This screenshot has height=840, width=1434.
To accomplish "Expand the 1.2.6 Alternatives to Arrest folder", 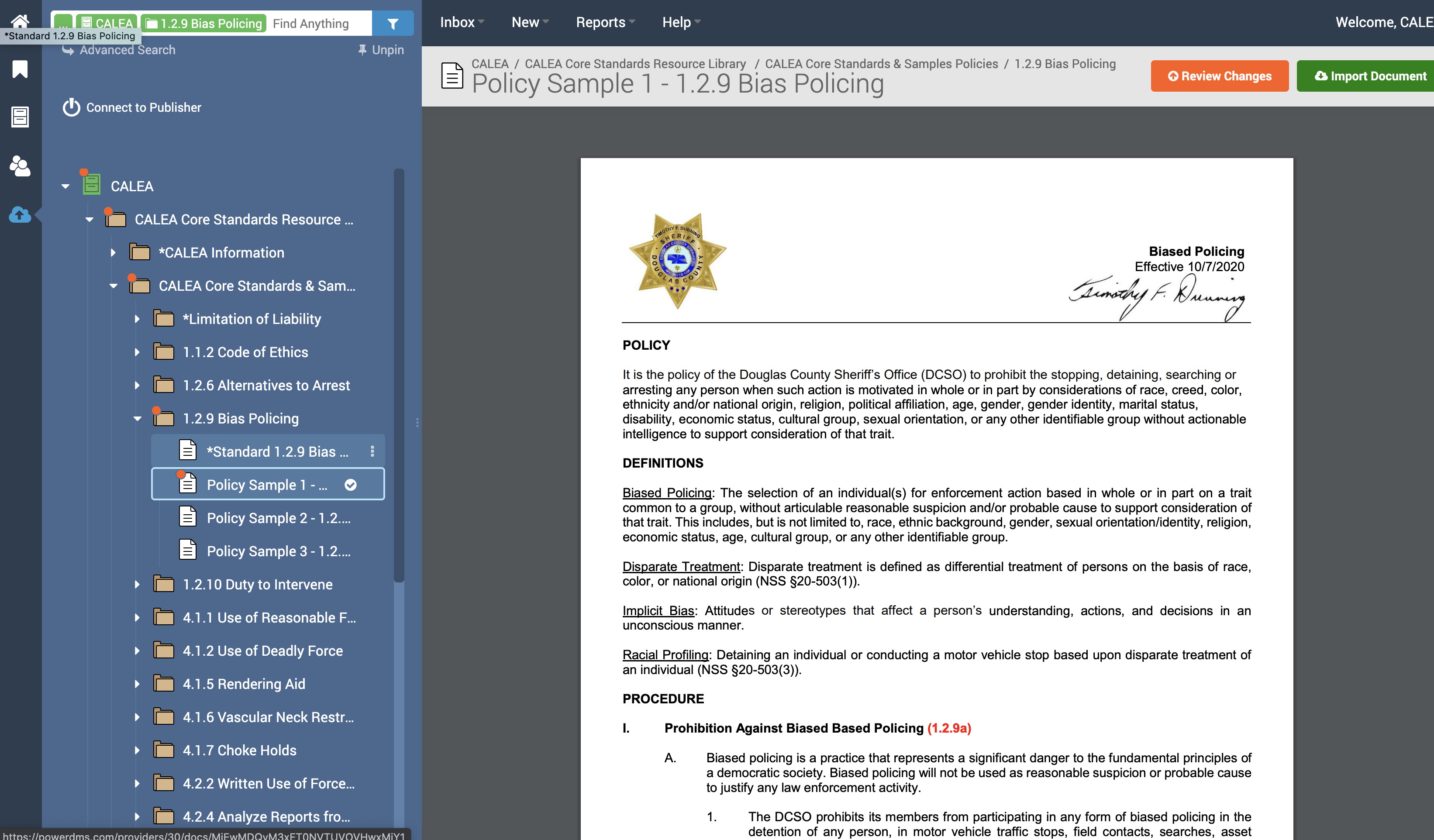I will click(x=137, y=385).
